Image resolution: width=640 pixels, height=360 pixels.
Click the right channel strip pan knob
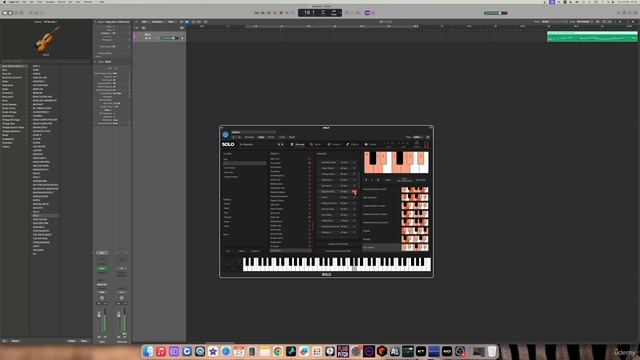click(x=122, y=298)
